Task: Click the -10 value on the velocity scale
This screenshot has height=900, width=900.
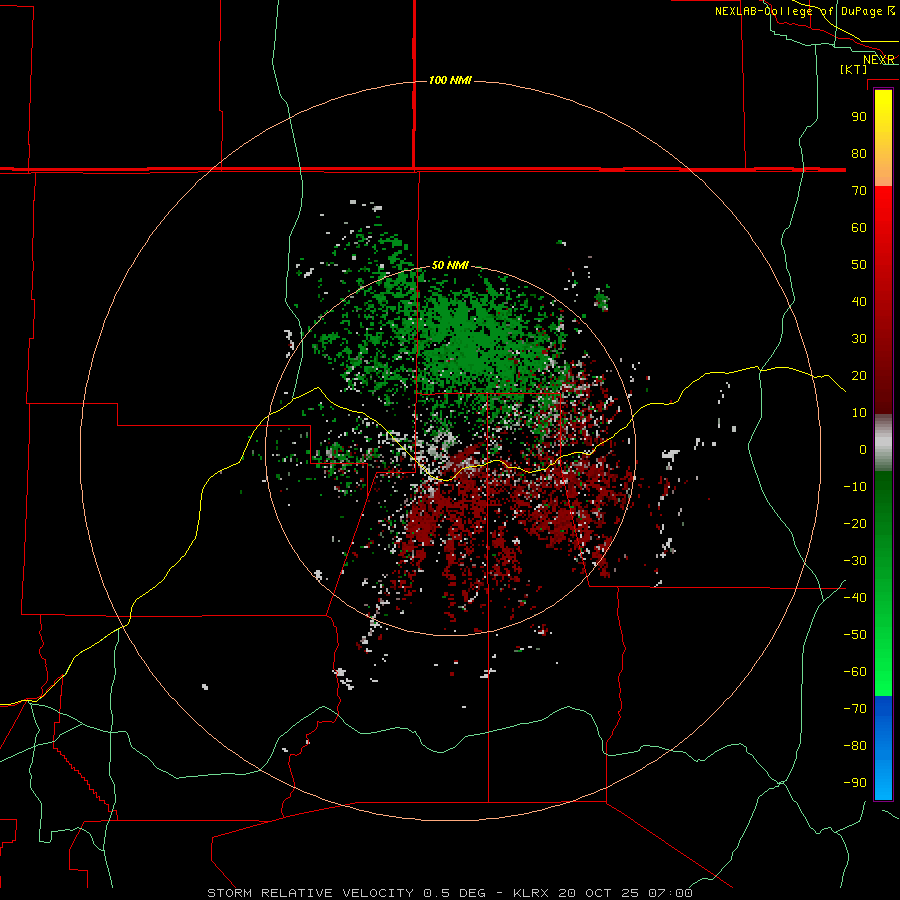Action: tap(855, 487)
